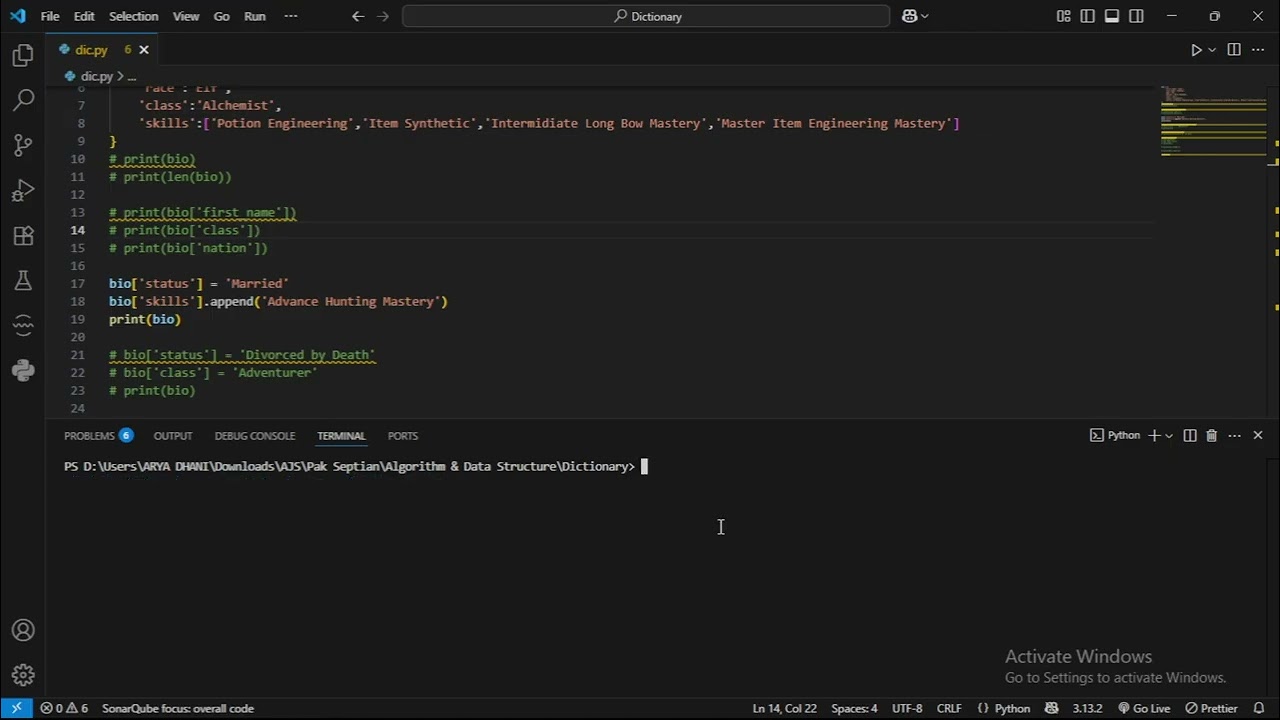1280x720 pixels.
Task: Open the View menu
Action: [x=186, y=16]
